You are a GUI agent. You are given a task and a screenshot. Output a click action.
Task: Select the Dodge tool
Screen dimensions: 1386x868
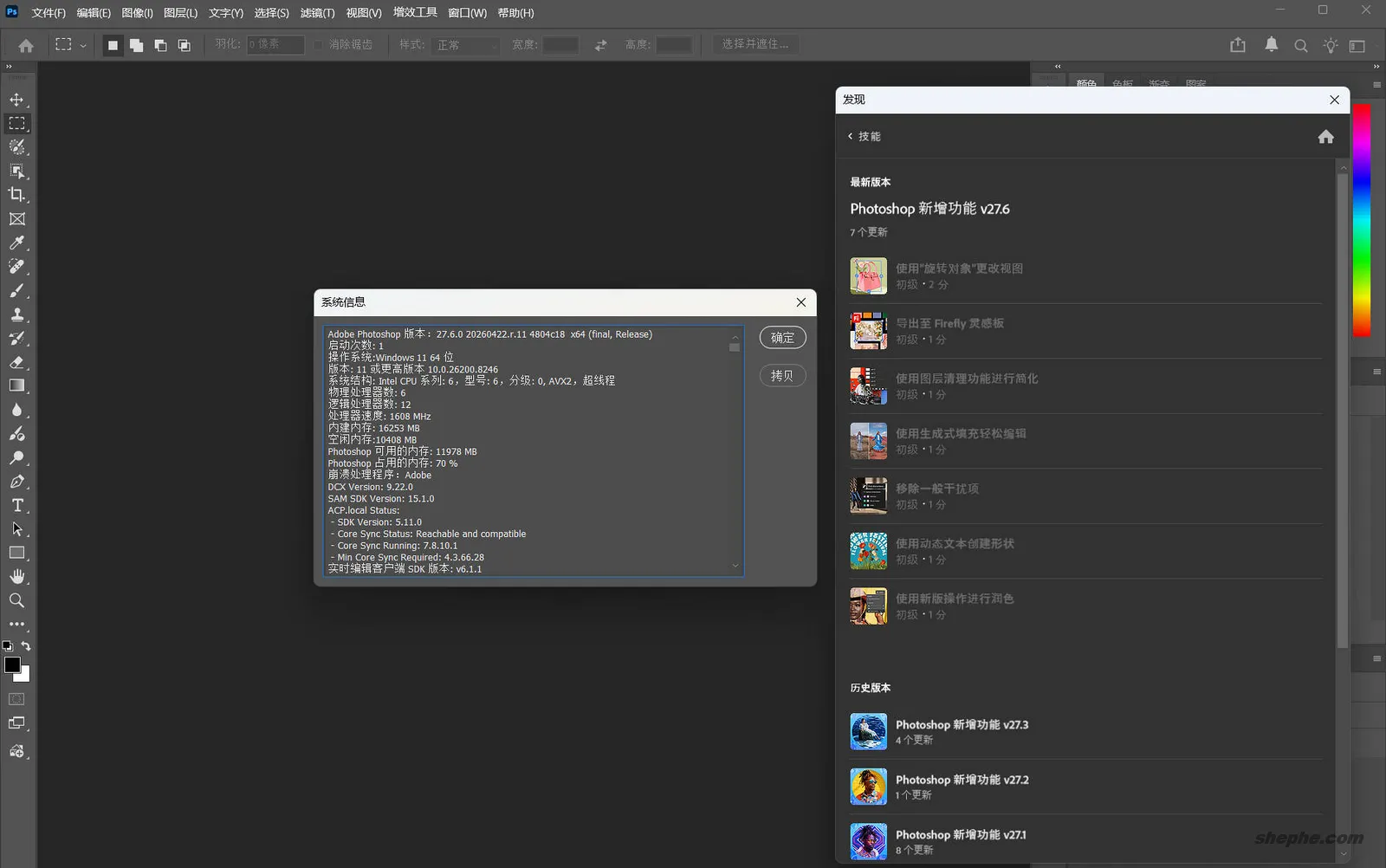pos(16,457)
